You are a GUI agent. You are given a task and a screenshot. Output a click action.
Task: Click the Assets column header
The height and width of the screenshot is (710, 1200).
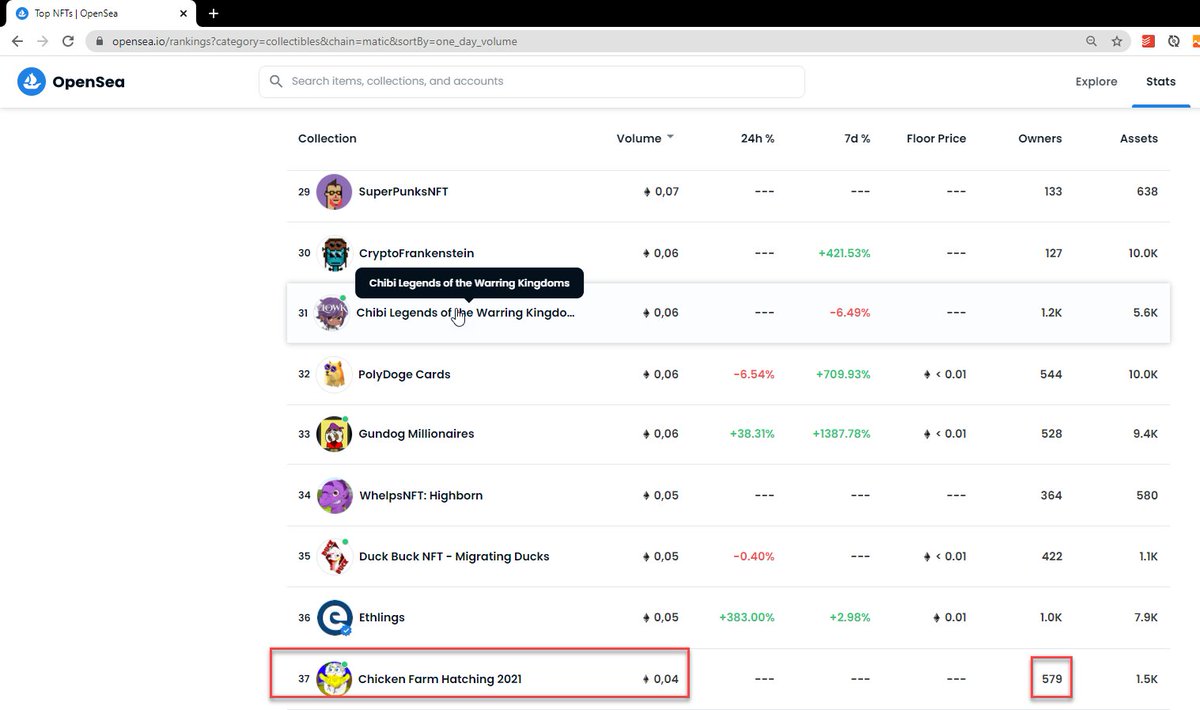[x=1139, y=139]
